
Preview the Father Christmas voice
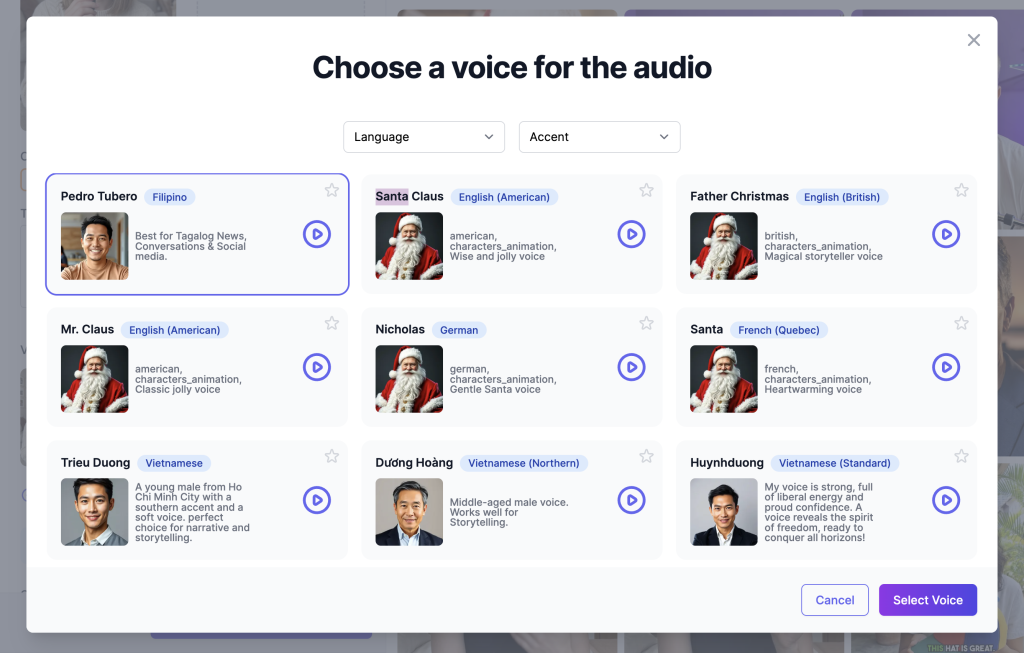[946, 234]
